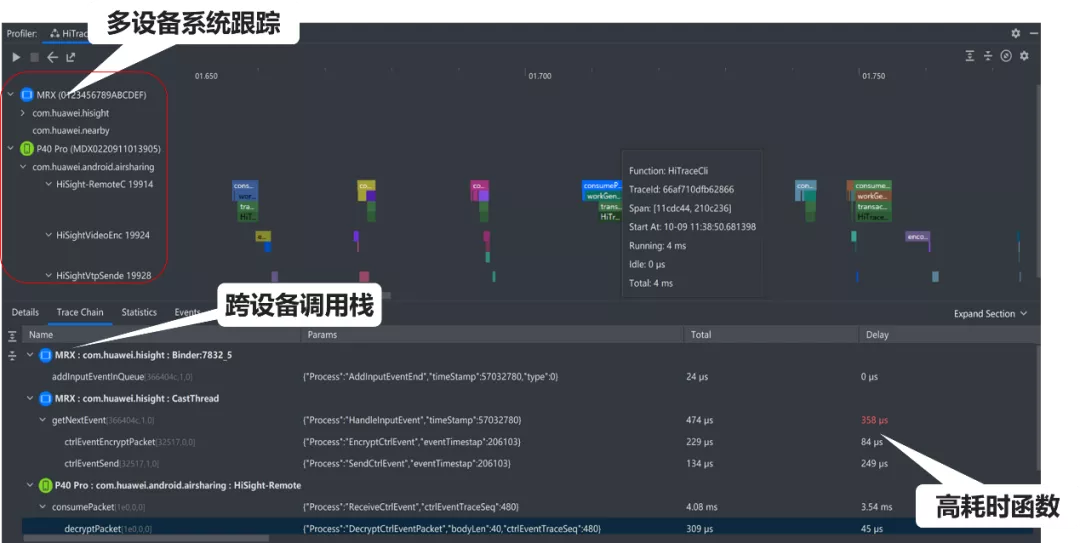Collapse all rows icon in Trace Chain panel
The width and height of the screenshot is (1080, 543).
click(x=12, y=356)
